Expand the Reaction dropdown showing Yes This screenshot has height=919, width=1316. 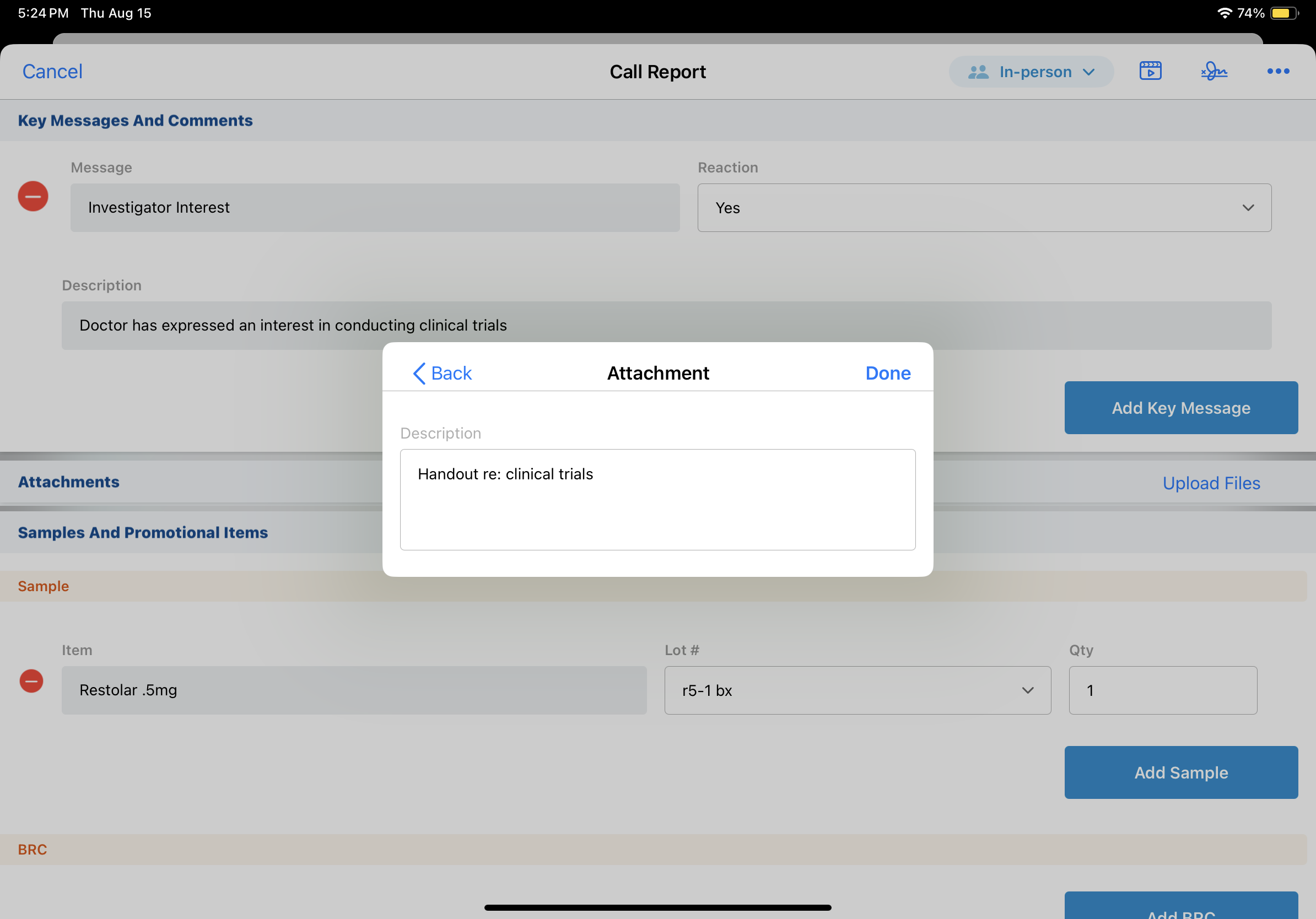point(984,207)
